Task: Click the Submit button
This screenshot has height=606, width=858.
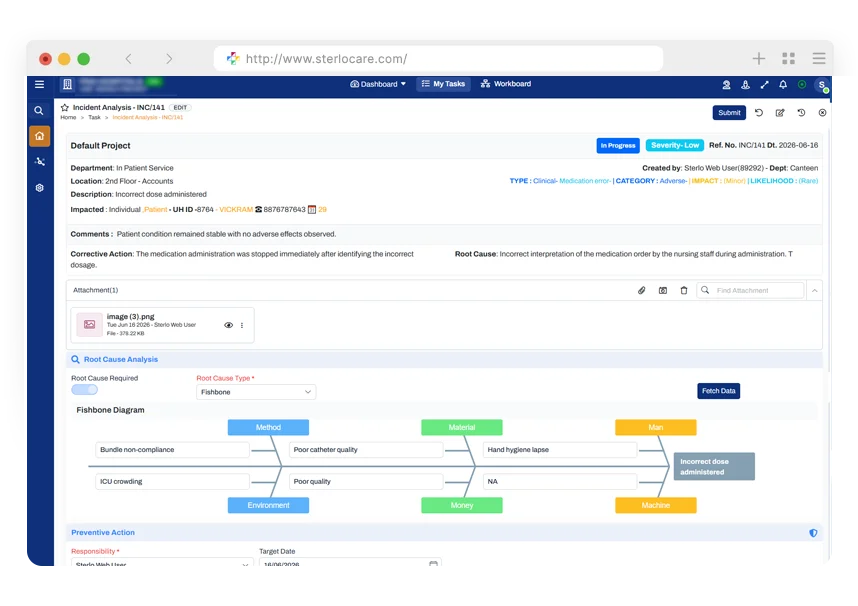Action: [x=729, y=113]
